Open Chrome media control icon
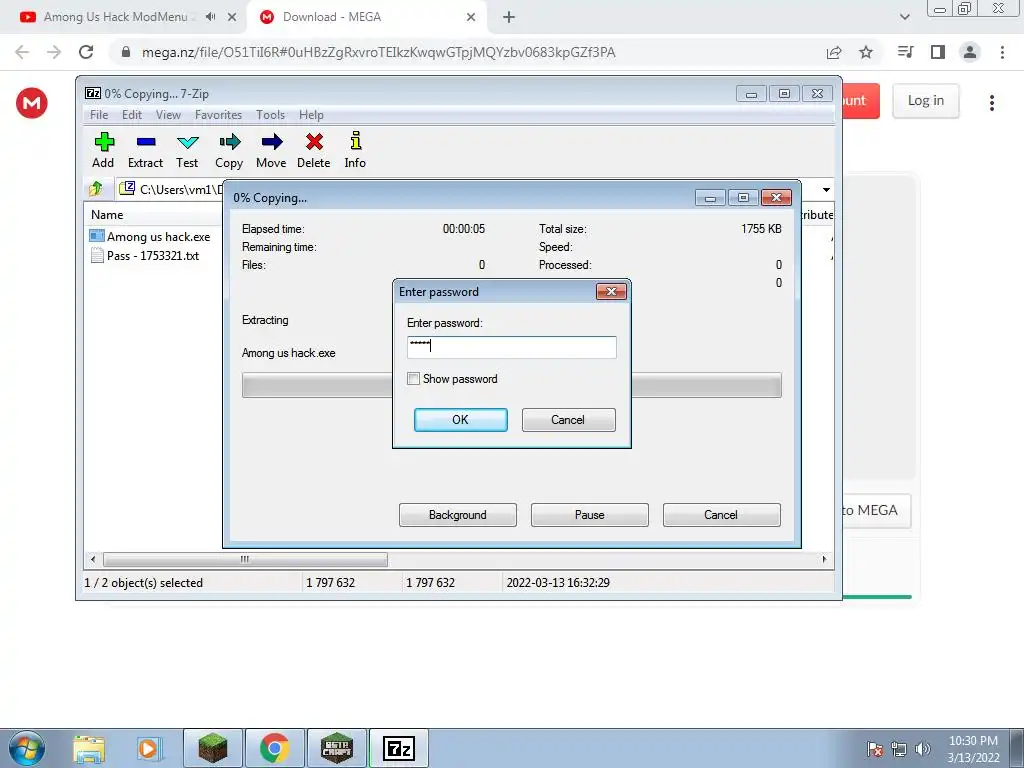The image size is (1024, 768). (905, 52)
